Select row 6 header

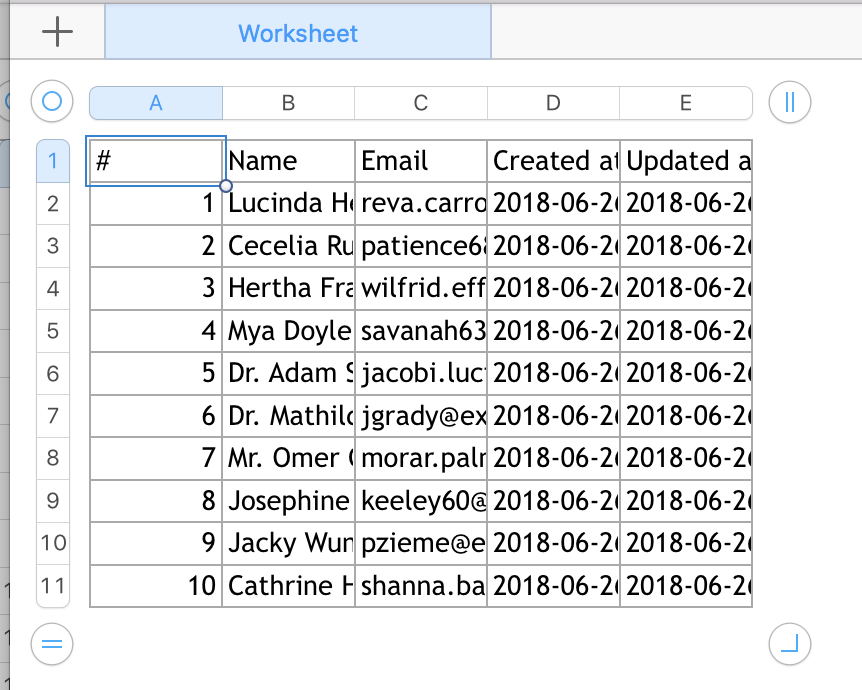click(53, 373)
